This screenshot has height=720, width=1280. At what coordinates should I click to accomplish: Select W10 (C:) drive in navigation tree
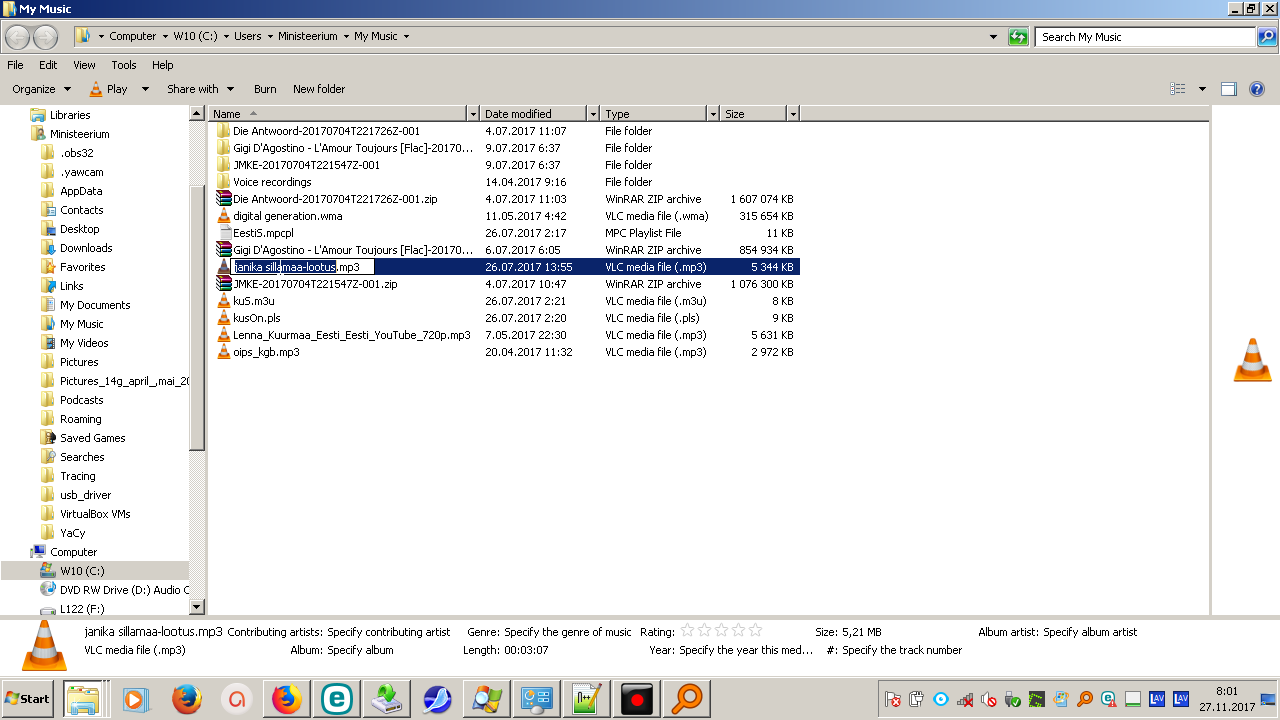(82, 571)
